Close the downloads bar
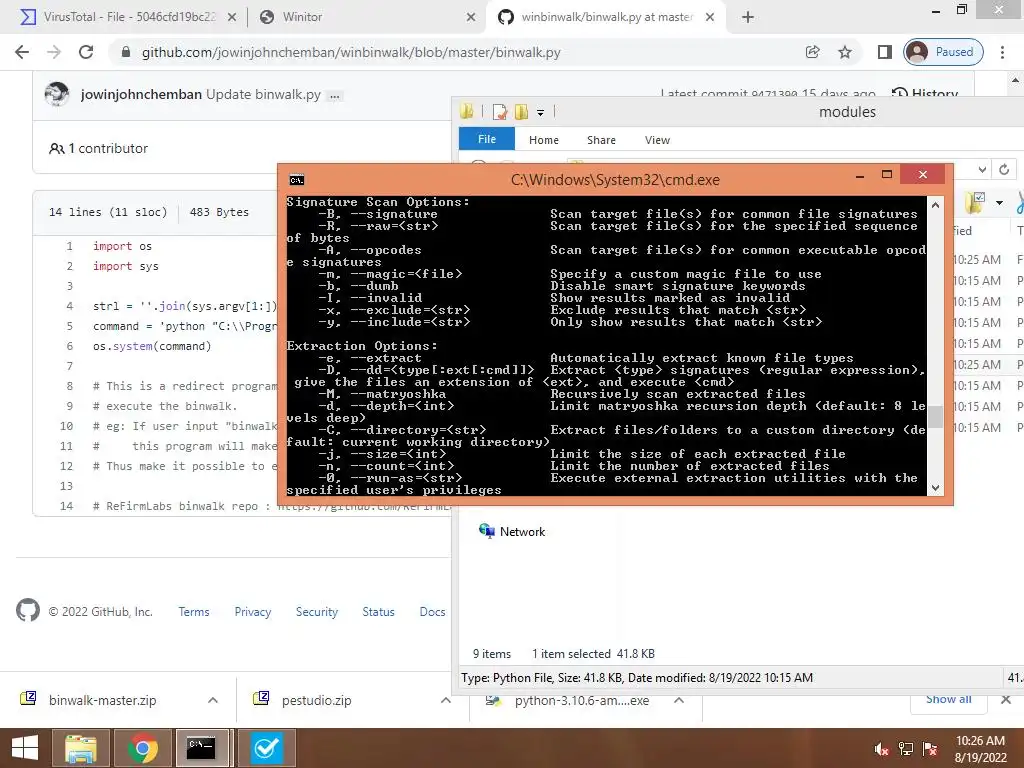The height and width of the screenshot is (768, 1024). [x=1006, y=699]
